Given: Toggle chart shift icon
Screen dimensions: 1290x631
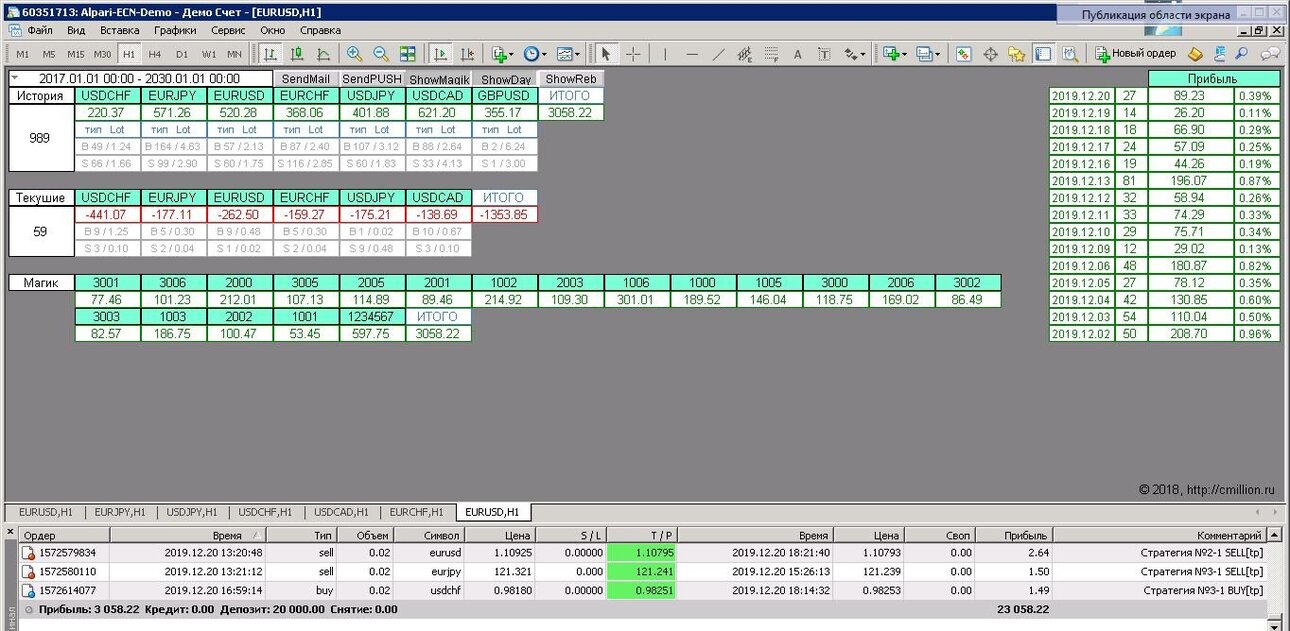Looking at the screenshot, I should tap(467, 54).
